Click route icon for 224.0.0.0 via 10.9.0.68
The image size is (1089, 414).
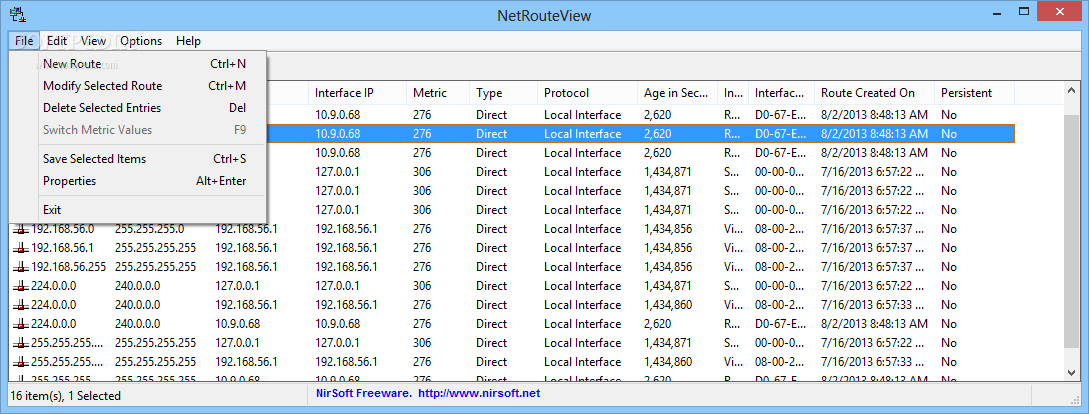[x=21, y=324]
